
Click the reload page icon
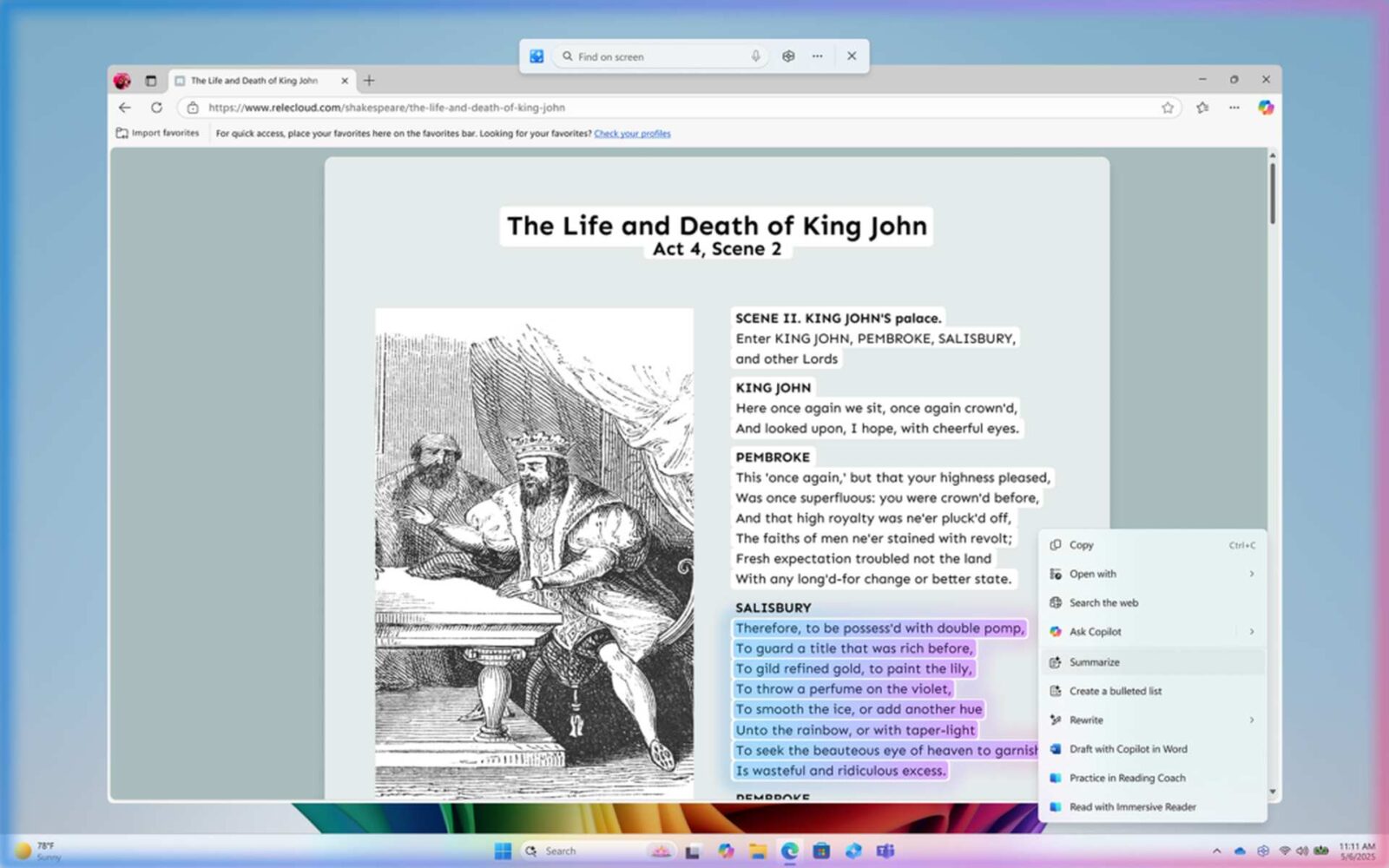tap(156, 108)
